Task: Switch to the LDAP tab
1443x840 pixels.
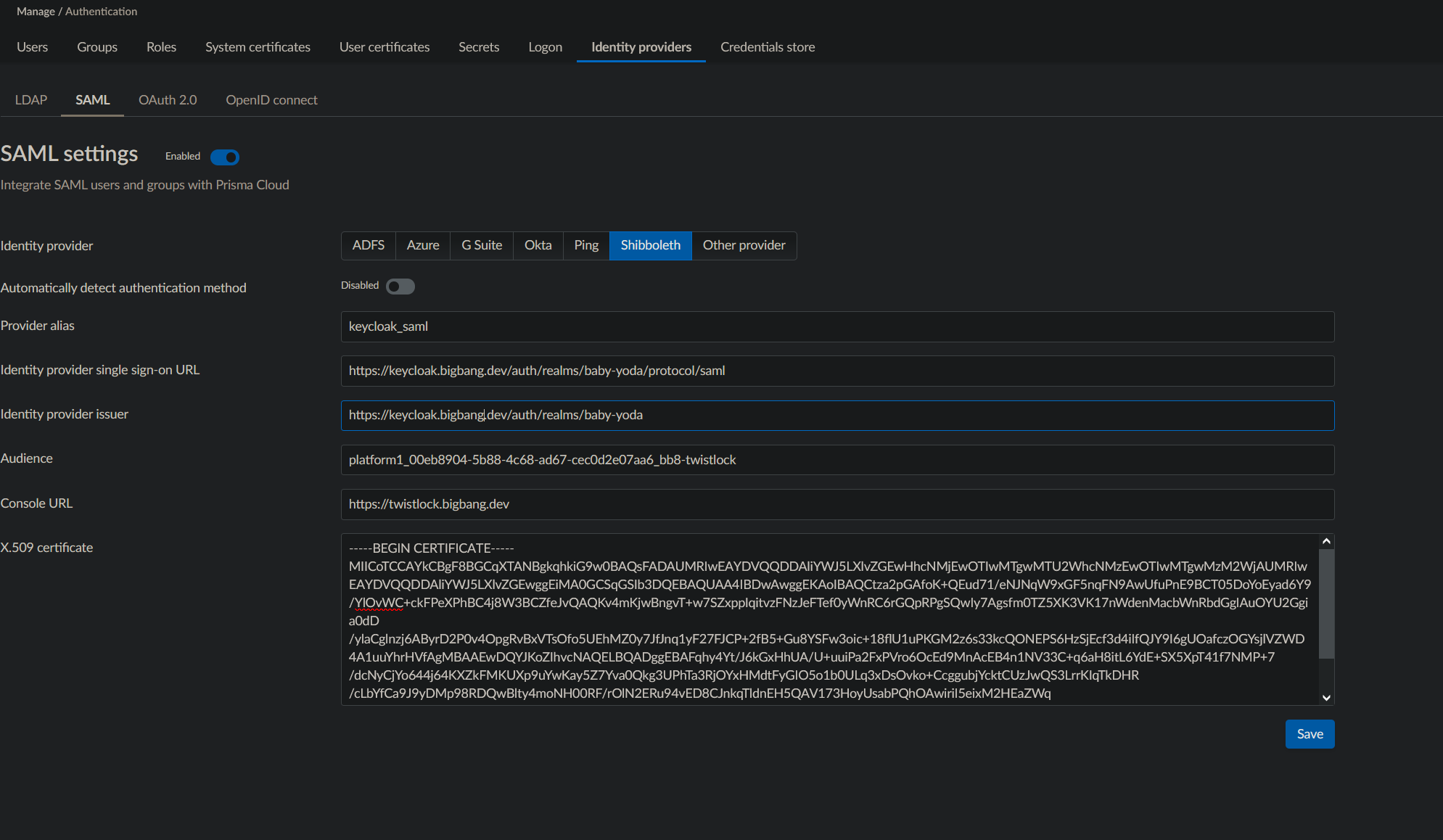Action: tap(30, 99)
